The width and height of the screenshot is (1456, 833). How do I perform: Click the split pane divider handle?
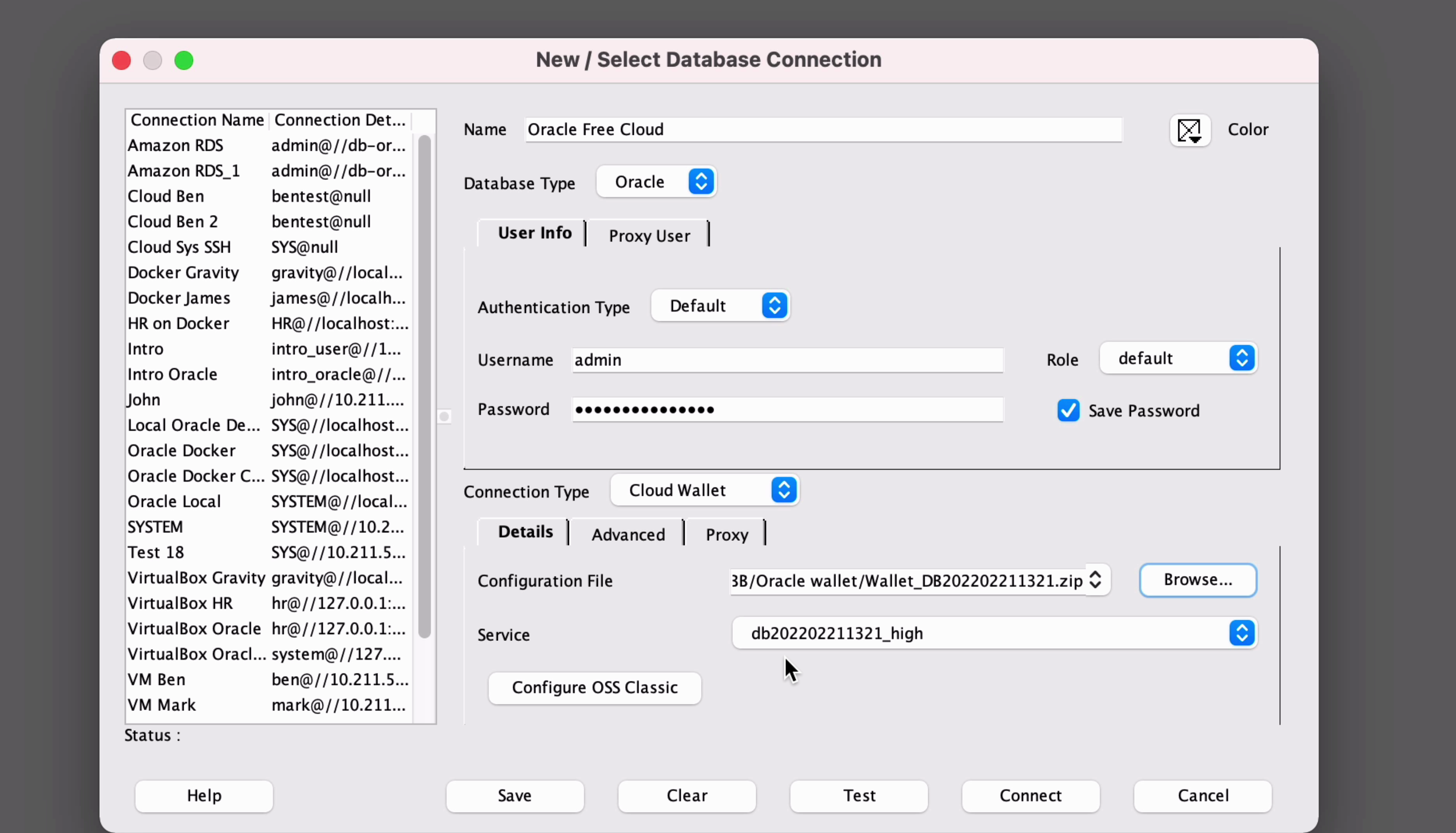444,416
